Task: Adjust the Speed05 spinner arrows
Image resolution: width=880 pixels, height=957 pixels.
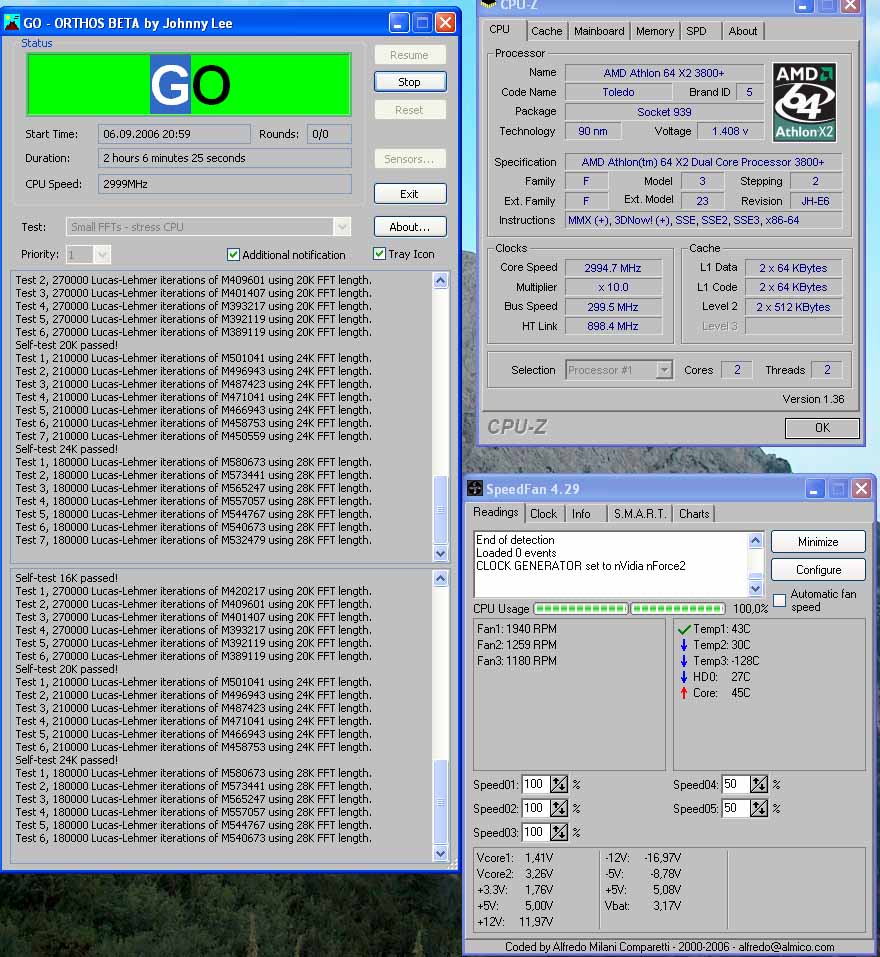Action: 759,808
